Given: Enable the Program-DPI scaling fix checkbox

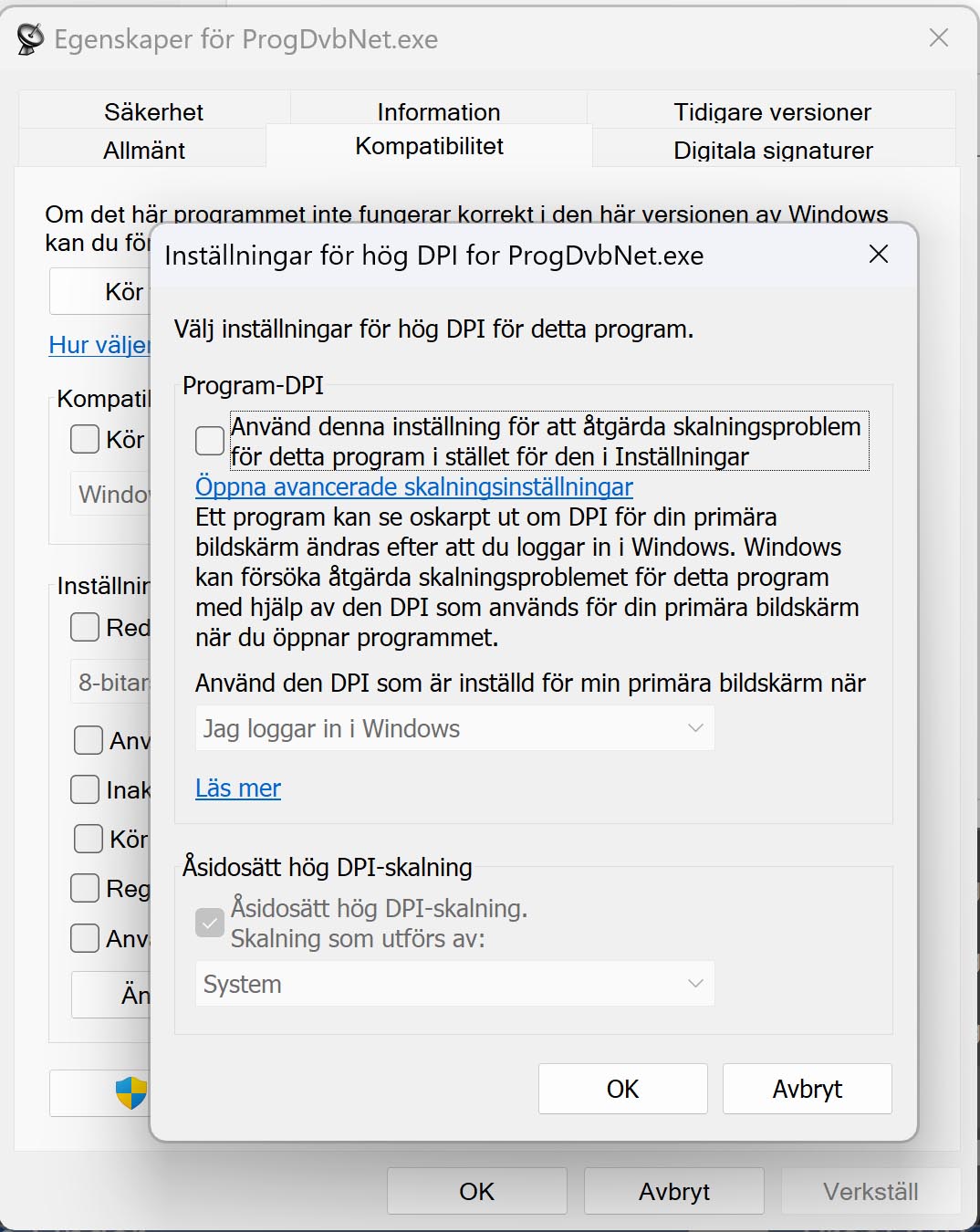Looking at the screenshot, I should (x=210, y=441).
